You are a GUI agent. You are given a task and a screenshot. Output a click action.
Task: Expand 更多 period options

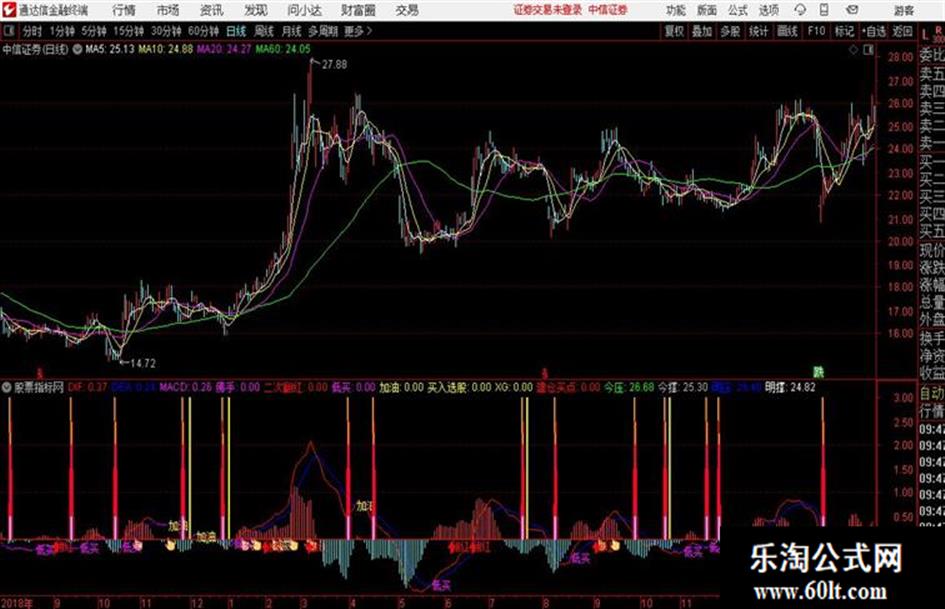358,31
